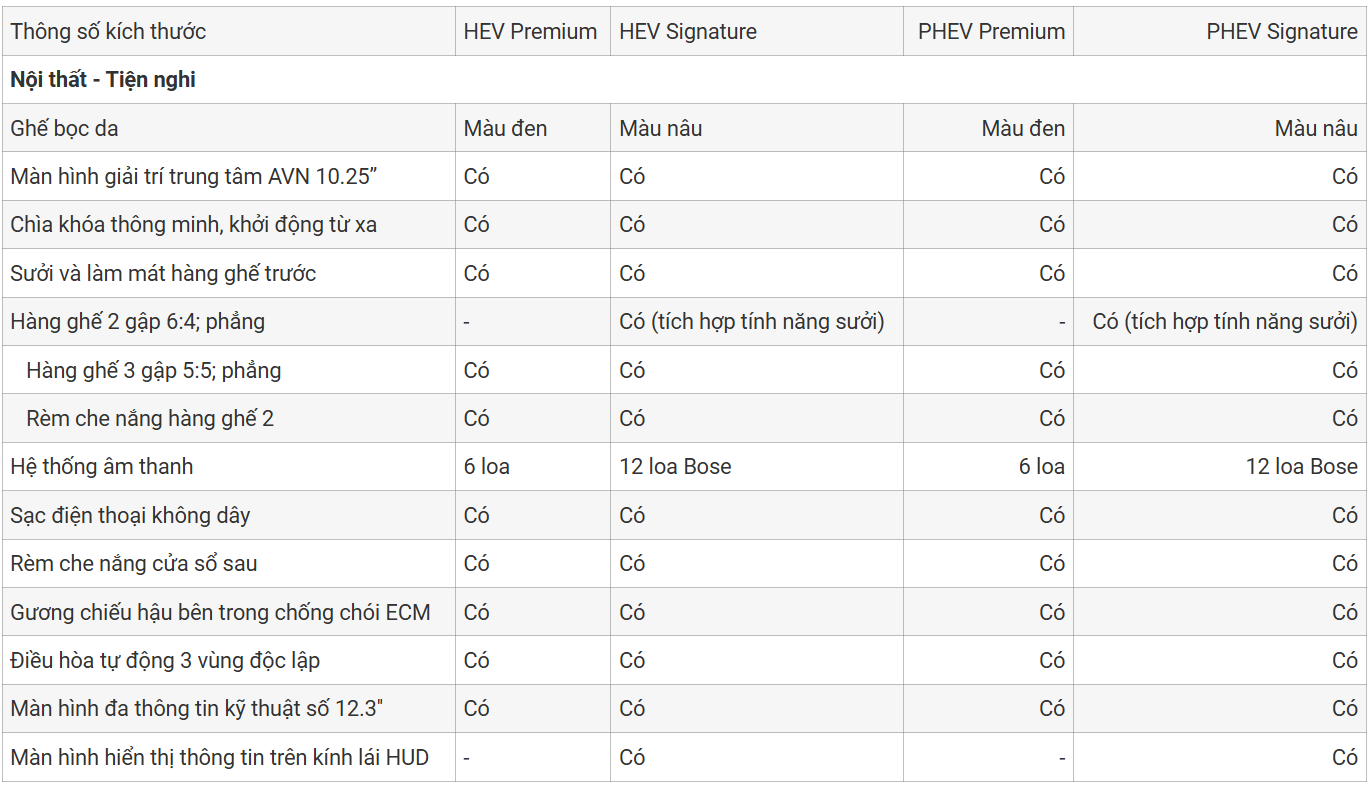Click the Ghế bọc da row label
Image resolution: width=1369 pixels, height=786 pixels.
[x=64, y=128]
